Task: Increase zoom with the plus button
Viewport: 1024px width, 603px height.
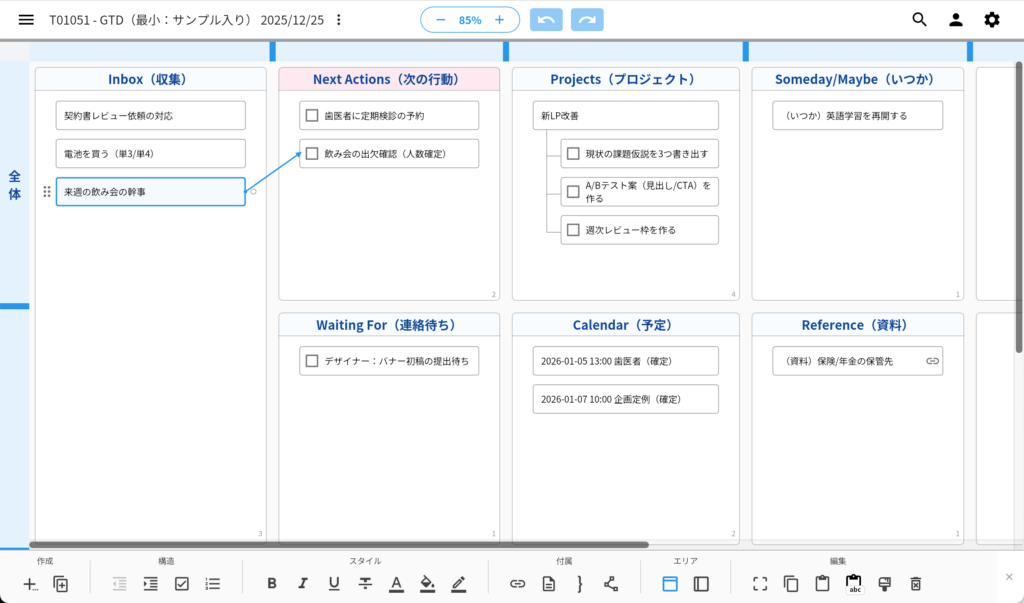Action: pyautogui.click(x=499, y=20)
